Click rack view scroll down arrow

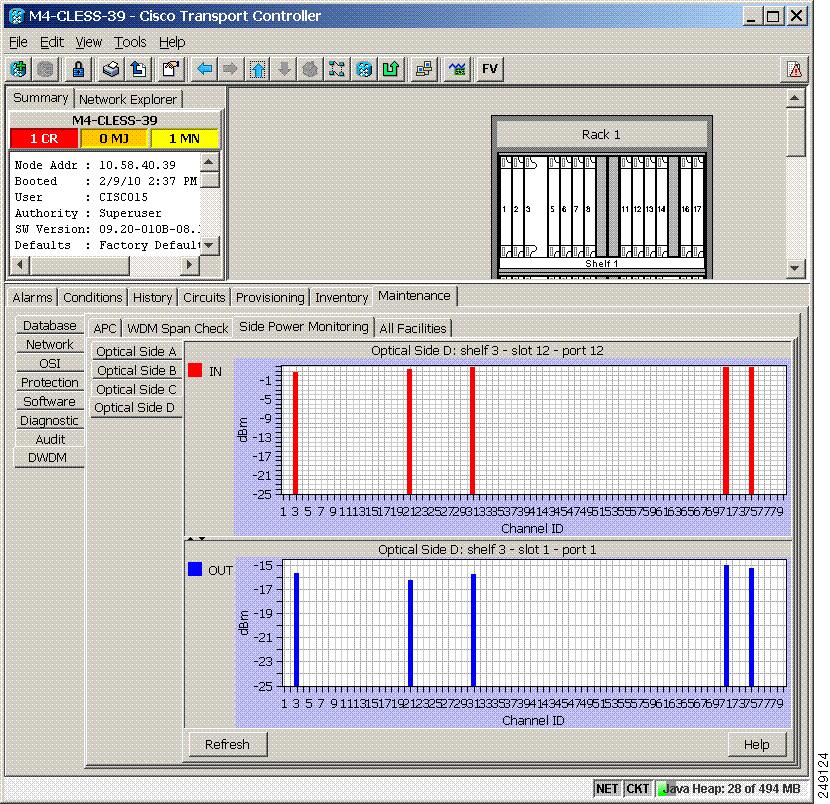795,268
